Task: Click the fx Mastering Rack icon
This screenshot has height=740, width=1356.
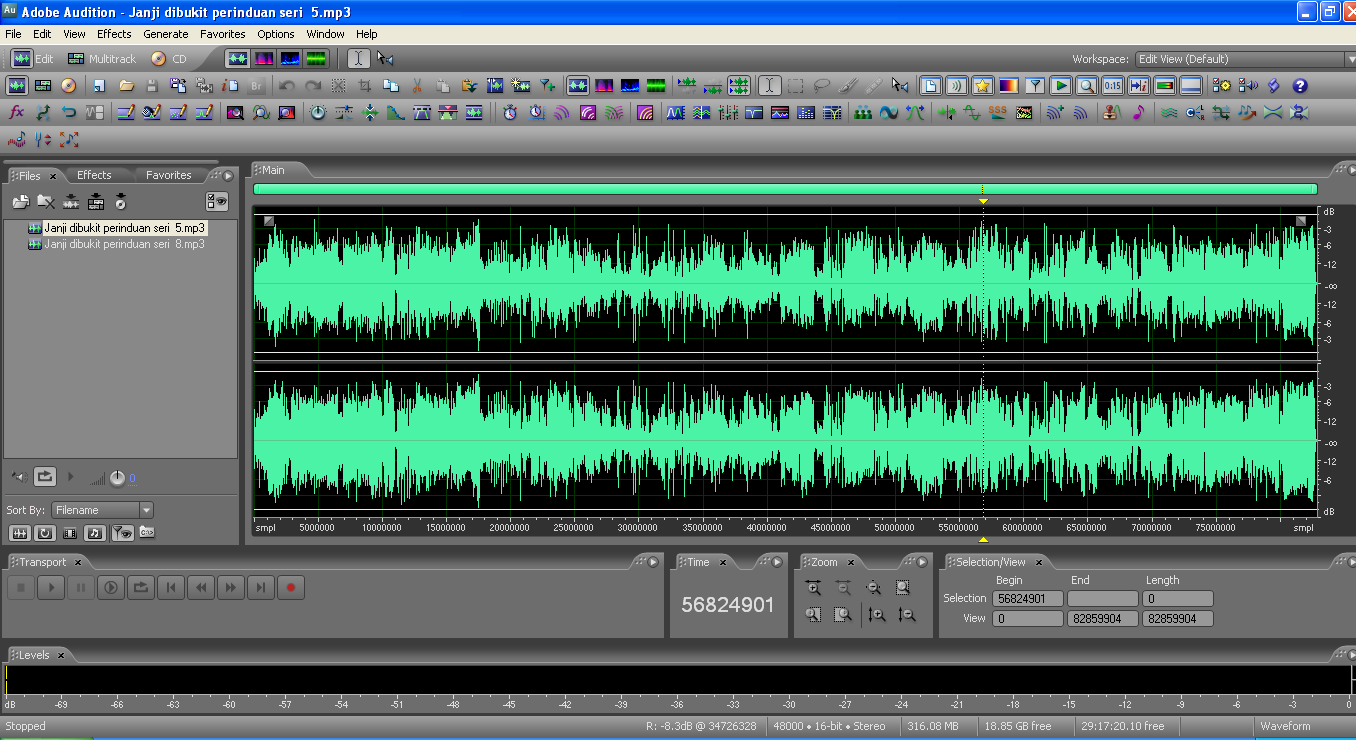Action: coord(16,113)
